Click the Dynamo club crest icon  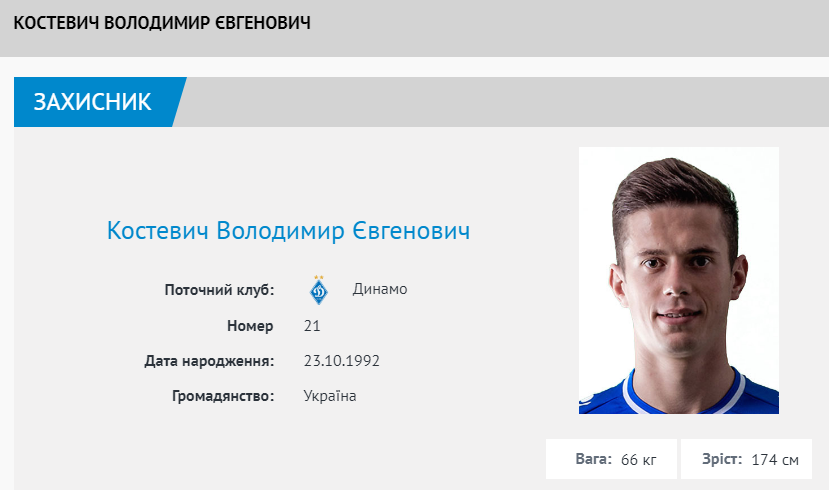(319, 290)
